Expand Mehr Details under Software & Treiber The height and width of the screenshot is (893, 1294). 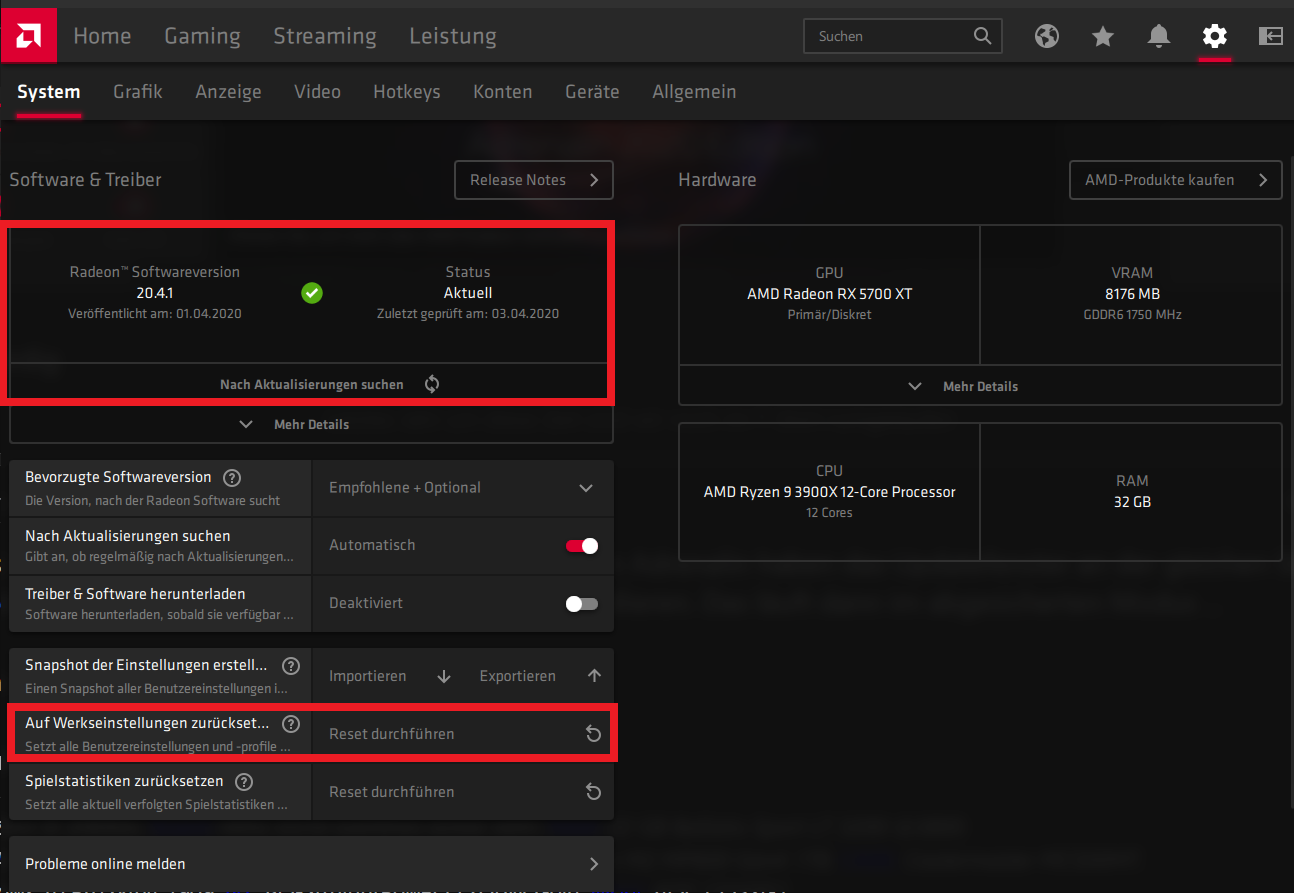pos(311,424)
